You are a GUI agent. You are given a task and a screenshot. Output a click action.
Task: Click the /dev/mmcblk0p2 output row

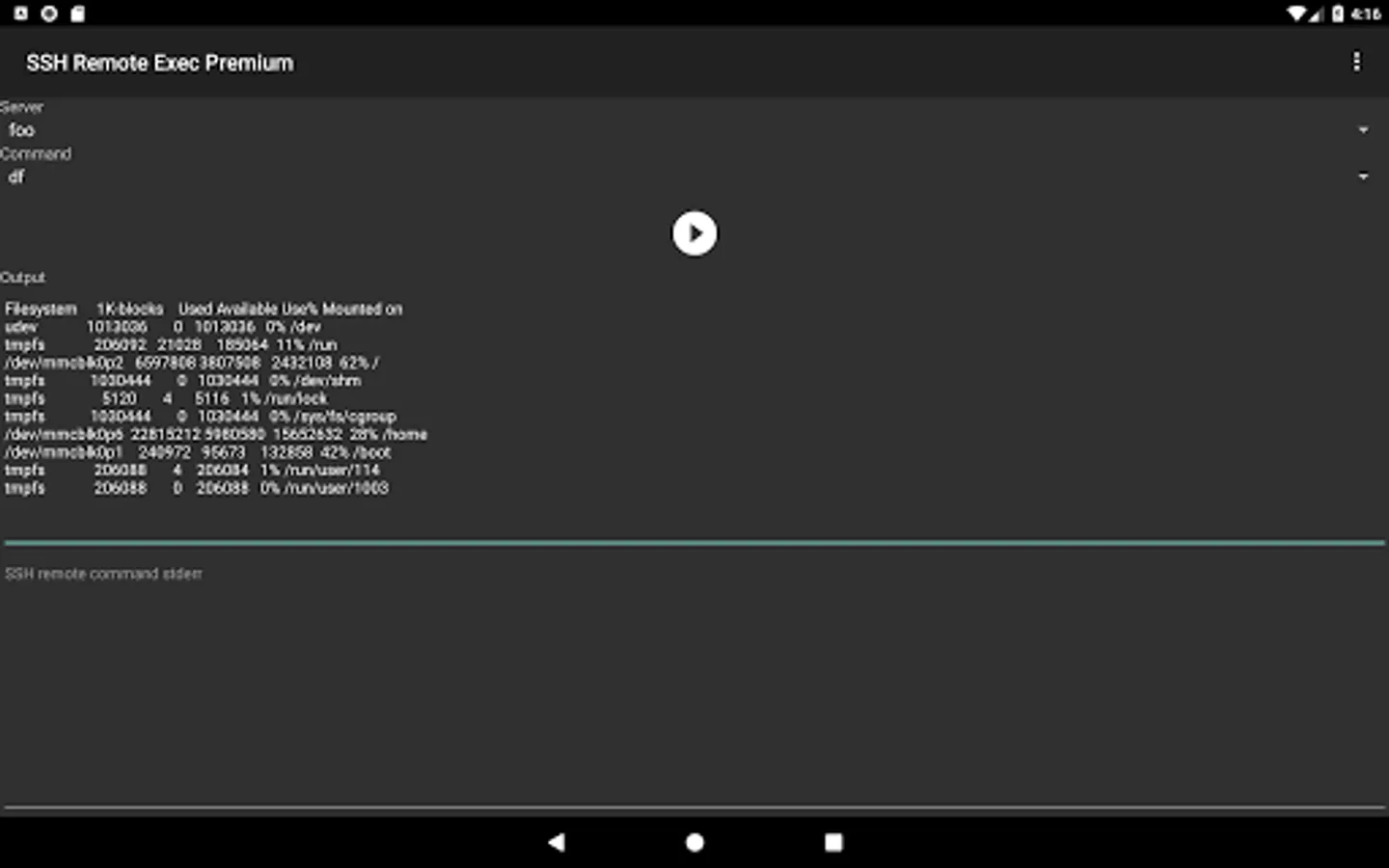click(x=192, y=363)
